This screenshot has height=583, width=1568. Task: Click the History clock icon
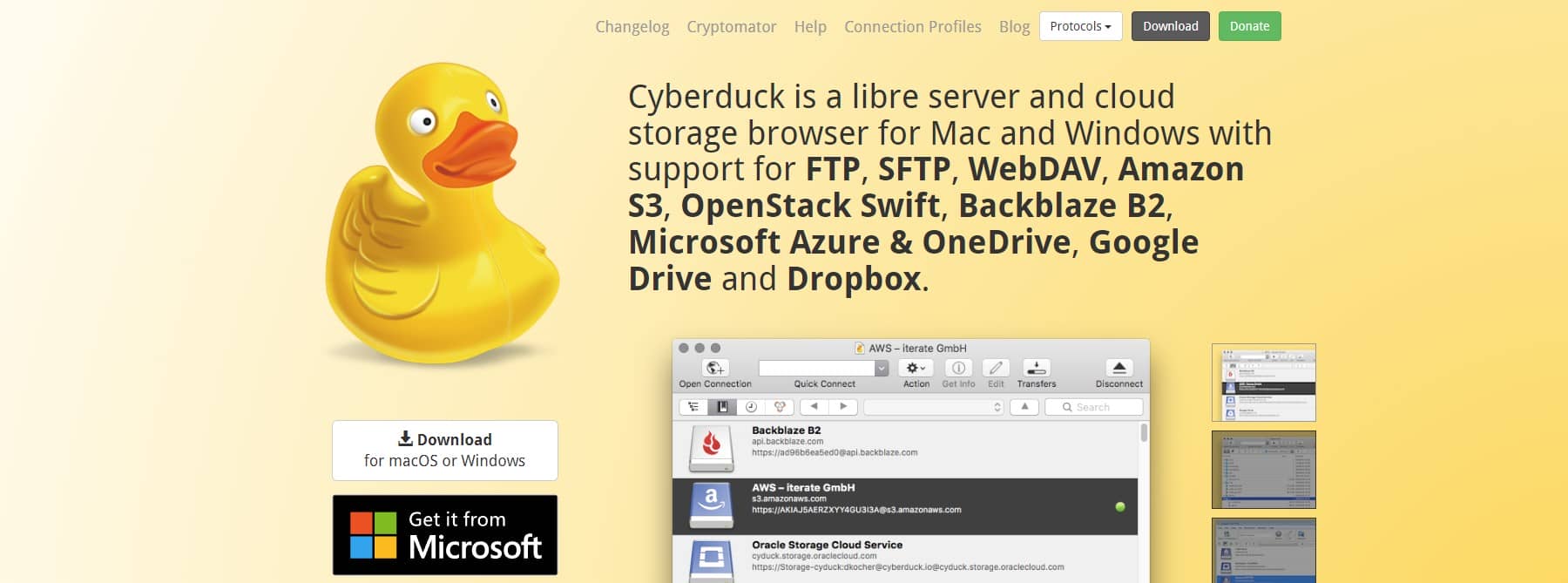(x=751, y=407)
